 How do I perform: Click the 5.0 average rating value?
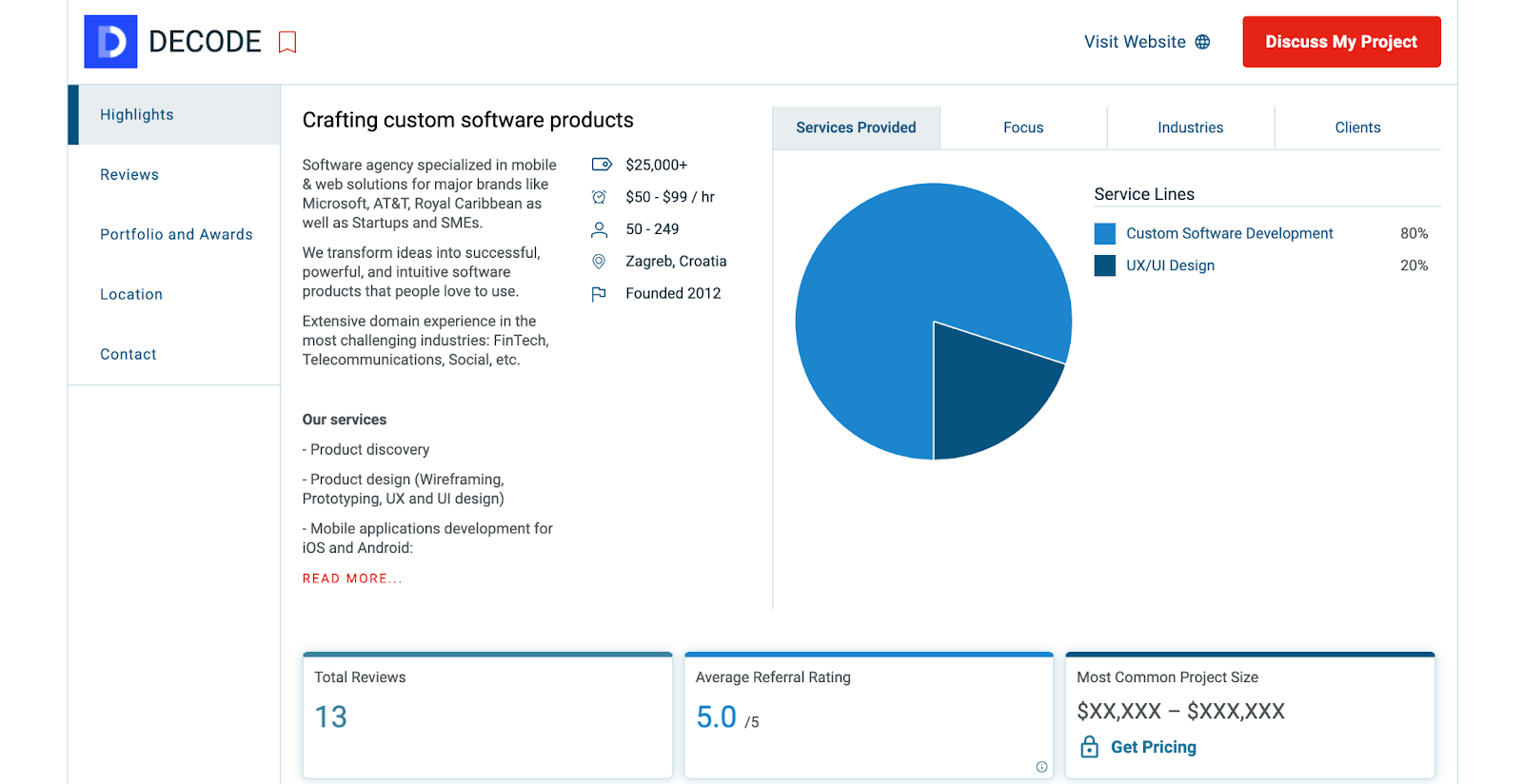(716, 716)
